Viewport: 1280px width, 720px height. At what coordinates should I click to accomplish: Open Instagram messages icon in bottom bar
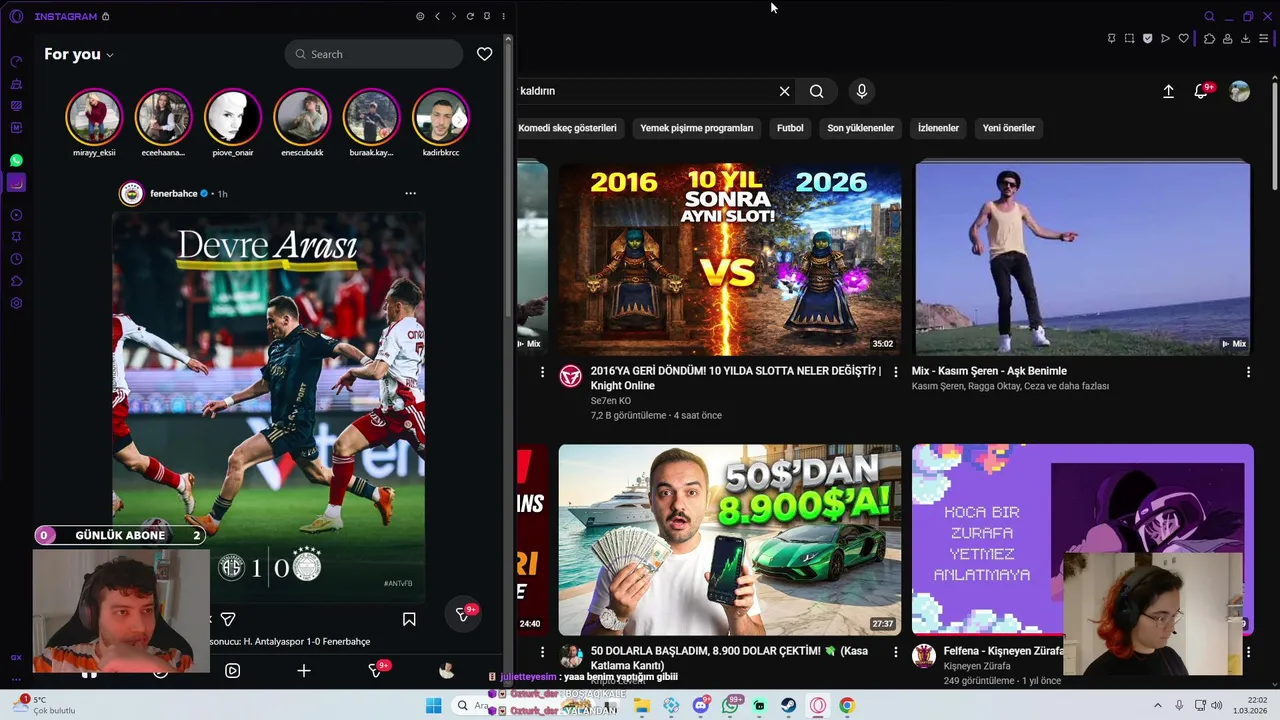click(x=376, y=671)
